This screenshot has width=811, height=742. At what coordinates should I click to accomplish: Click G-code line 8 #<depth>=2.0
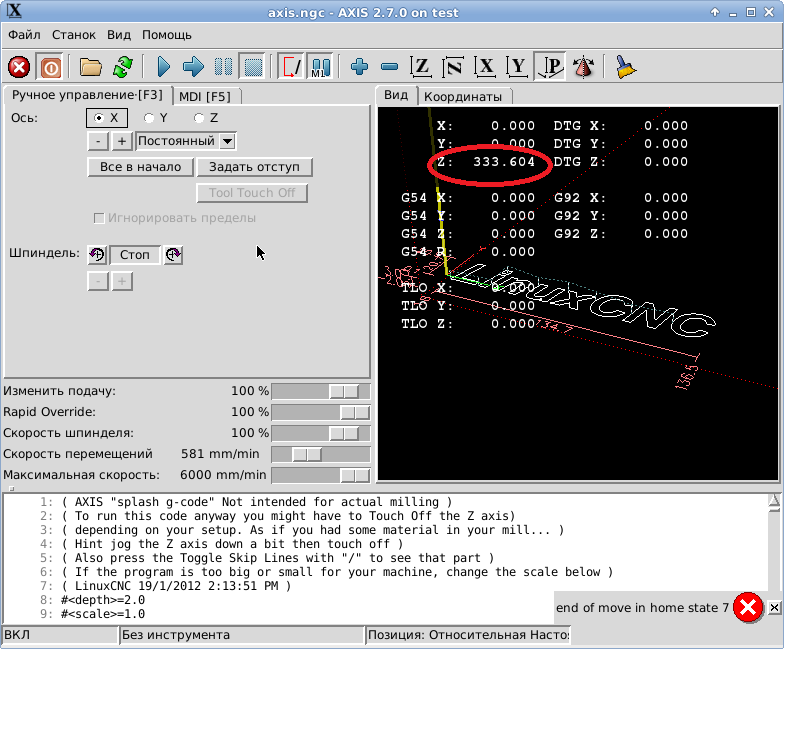102,600
